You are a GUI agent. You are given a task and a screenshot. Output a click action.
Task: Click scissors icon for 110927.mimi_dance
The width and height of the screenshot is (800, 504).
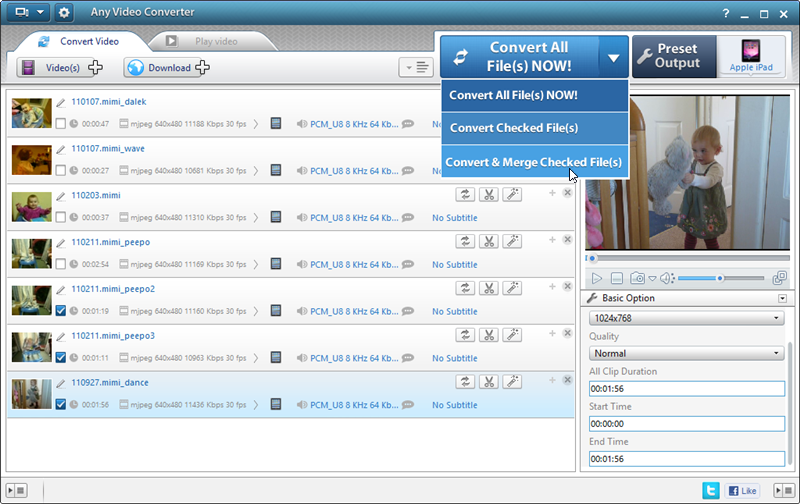[x=489, y=382]
